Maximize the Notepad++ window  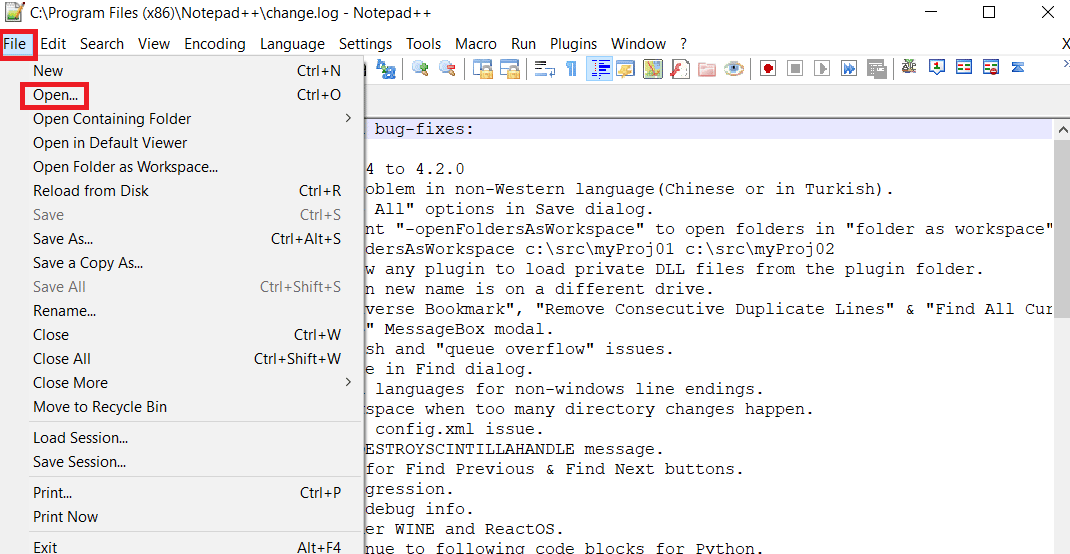click(989, 12)
